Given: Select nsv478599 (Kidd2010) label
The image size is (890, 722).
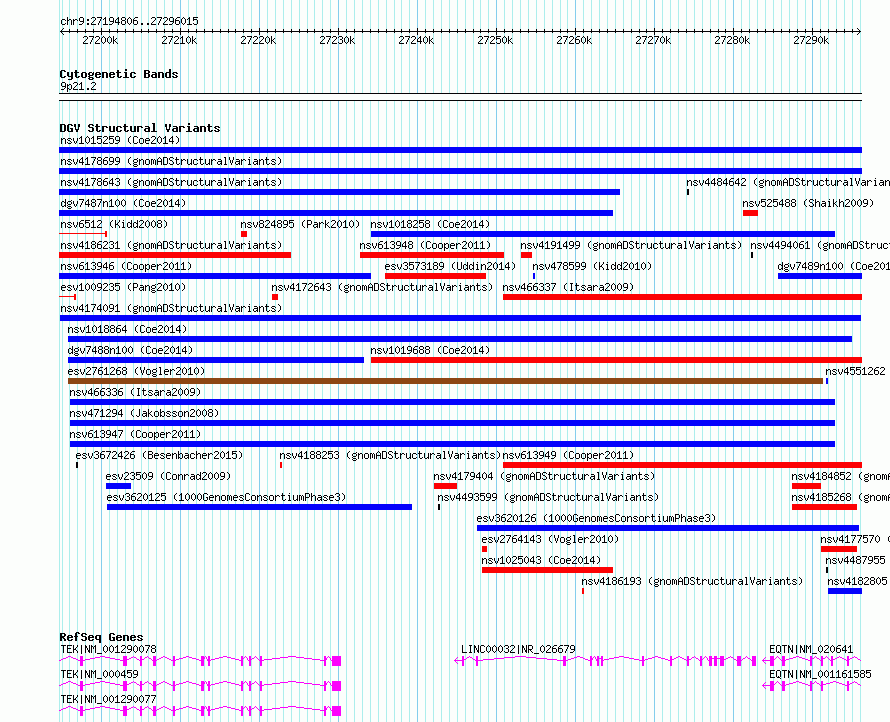Looking at the screenshot, I should (592, 266).
